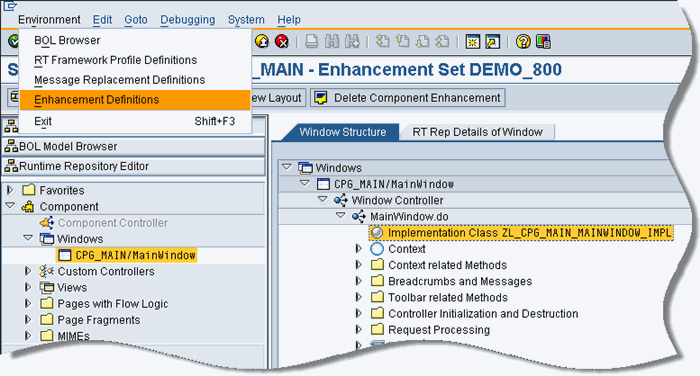Select Implementation Class ZL_CPG_MAIN_MAINWINDOW_IMPL

[521, 233]
